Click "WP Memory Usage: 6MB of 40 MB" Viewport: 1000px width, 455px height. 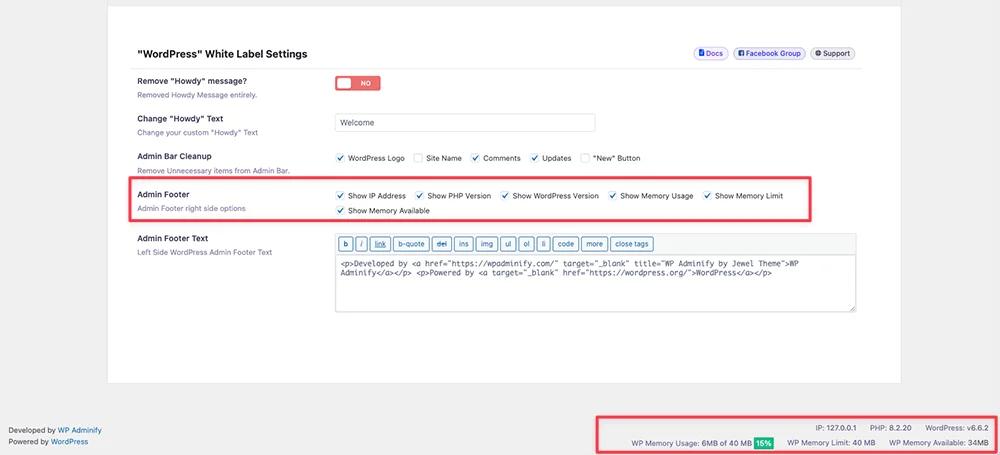click(x=691, y=442)
